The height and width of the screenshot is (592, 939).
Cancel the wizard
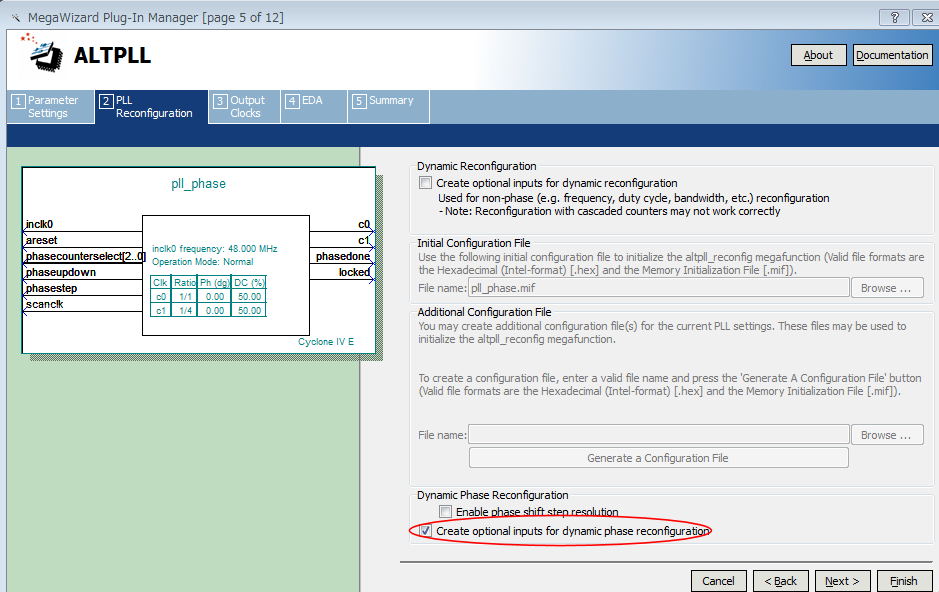[x=719, y=581]
